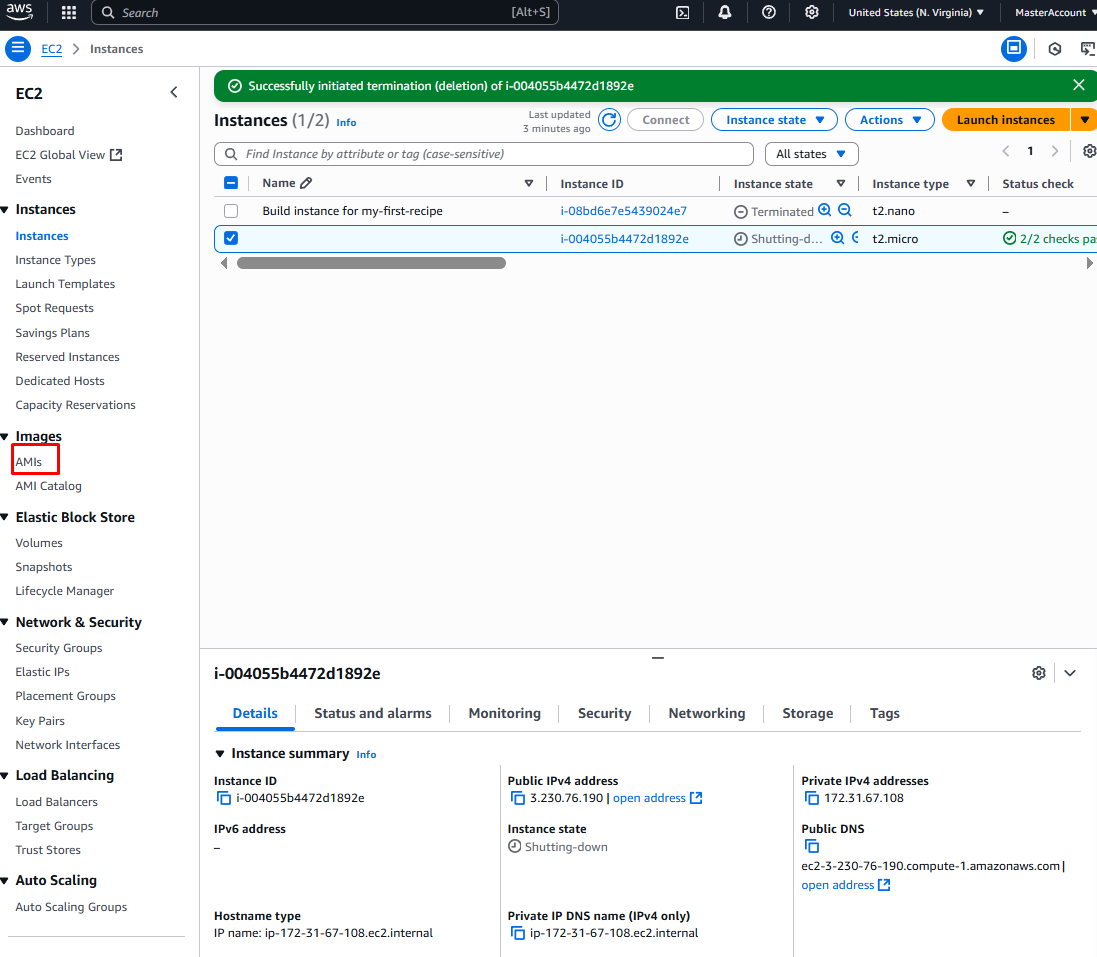Toggle the select-all instances header checkbox

coord(231,183)
